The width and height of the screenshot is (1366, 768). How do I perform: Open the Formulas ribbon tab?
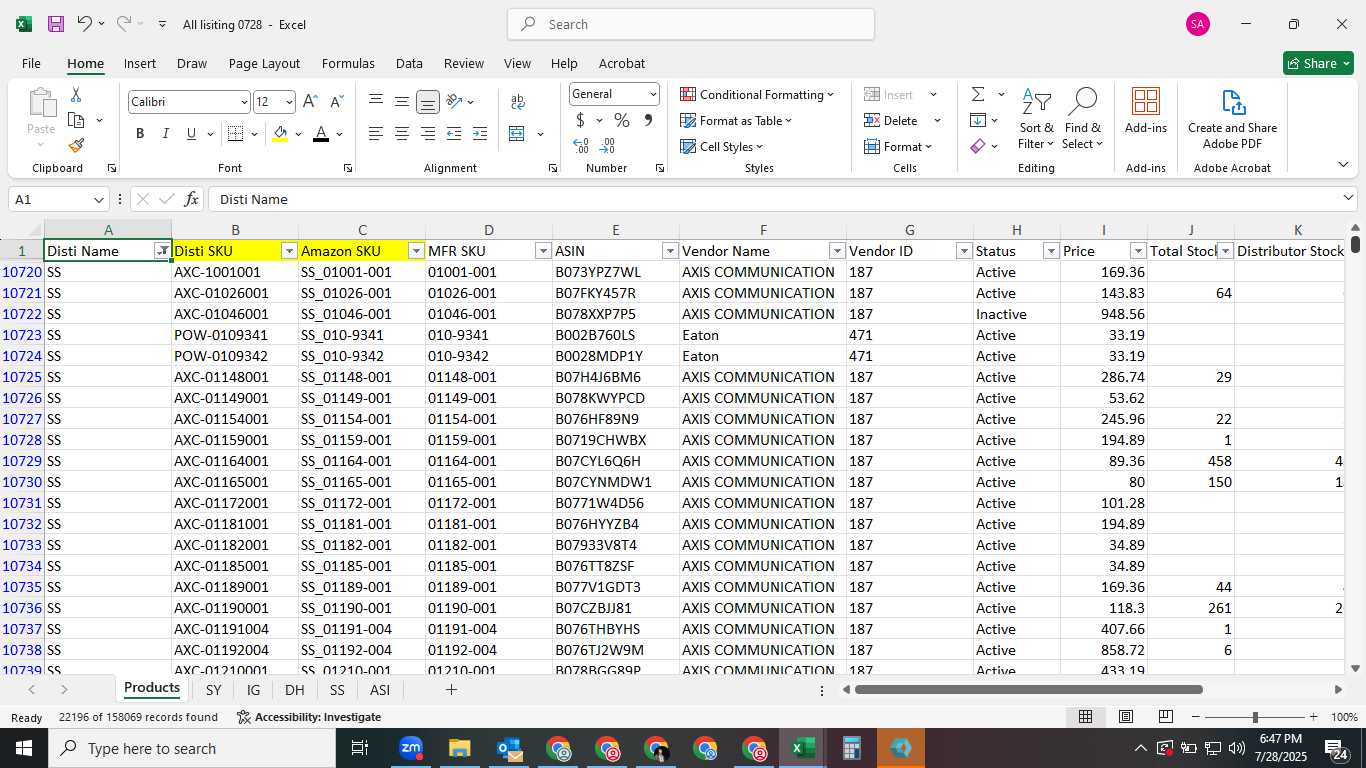coord(348,63)
